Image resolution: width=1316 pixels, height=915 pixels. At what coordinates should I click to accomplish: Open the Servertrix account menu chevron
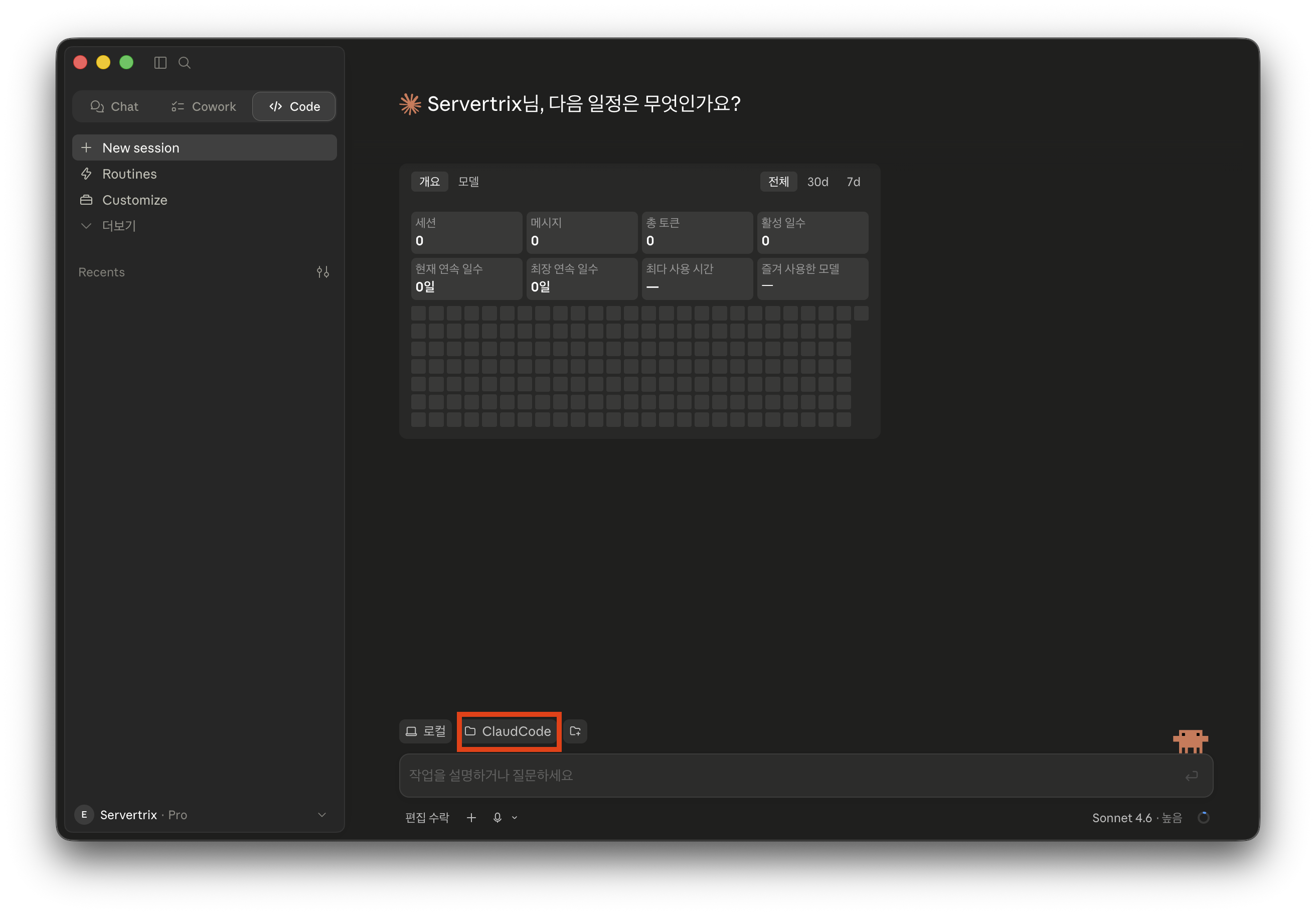point(321,815)
